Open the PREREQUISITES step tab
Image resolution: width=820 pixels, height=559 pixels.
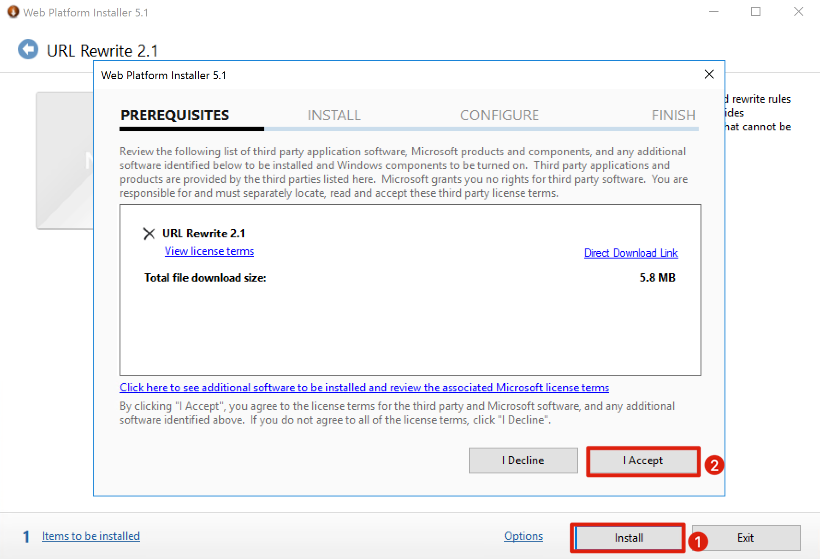(x=175, y=115)
